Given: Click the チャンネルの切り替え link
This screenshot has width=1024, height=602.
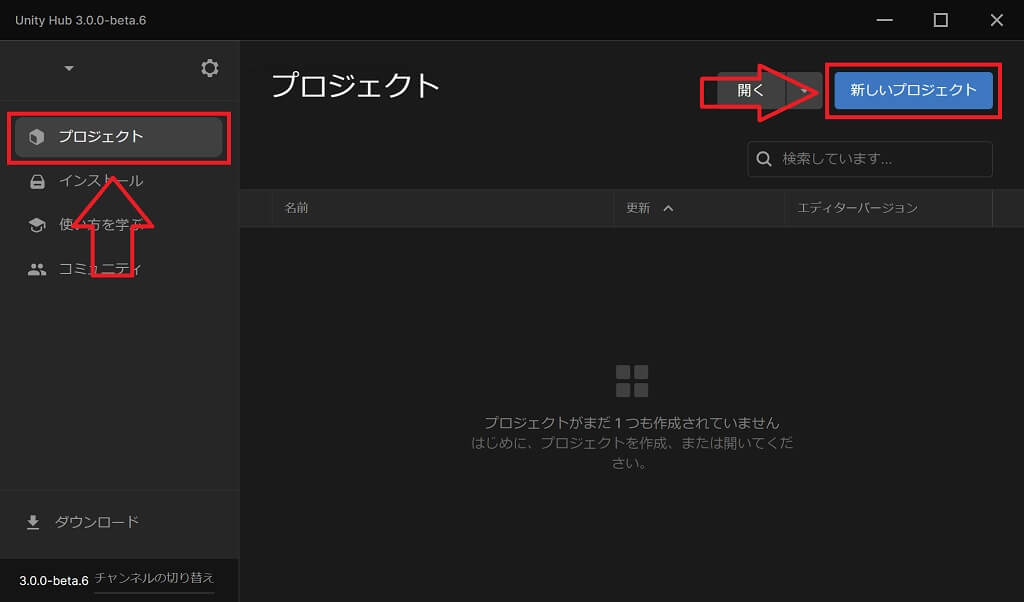Looking at the screenshot, I should click(154, 578).
